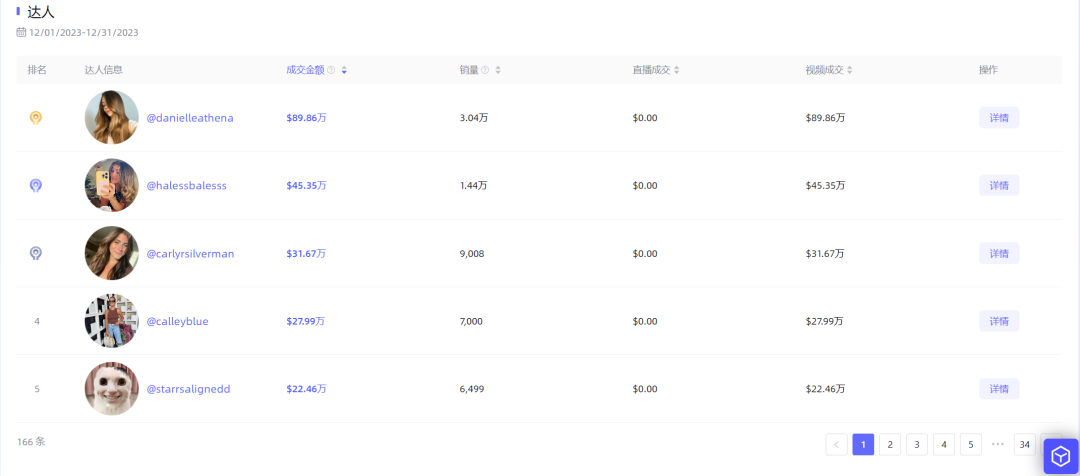Click the 6,499 sales value
Viewport: 1080px width, 476px height.
(x=472, y=389)
